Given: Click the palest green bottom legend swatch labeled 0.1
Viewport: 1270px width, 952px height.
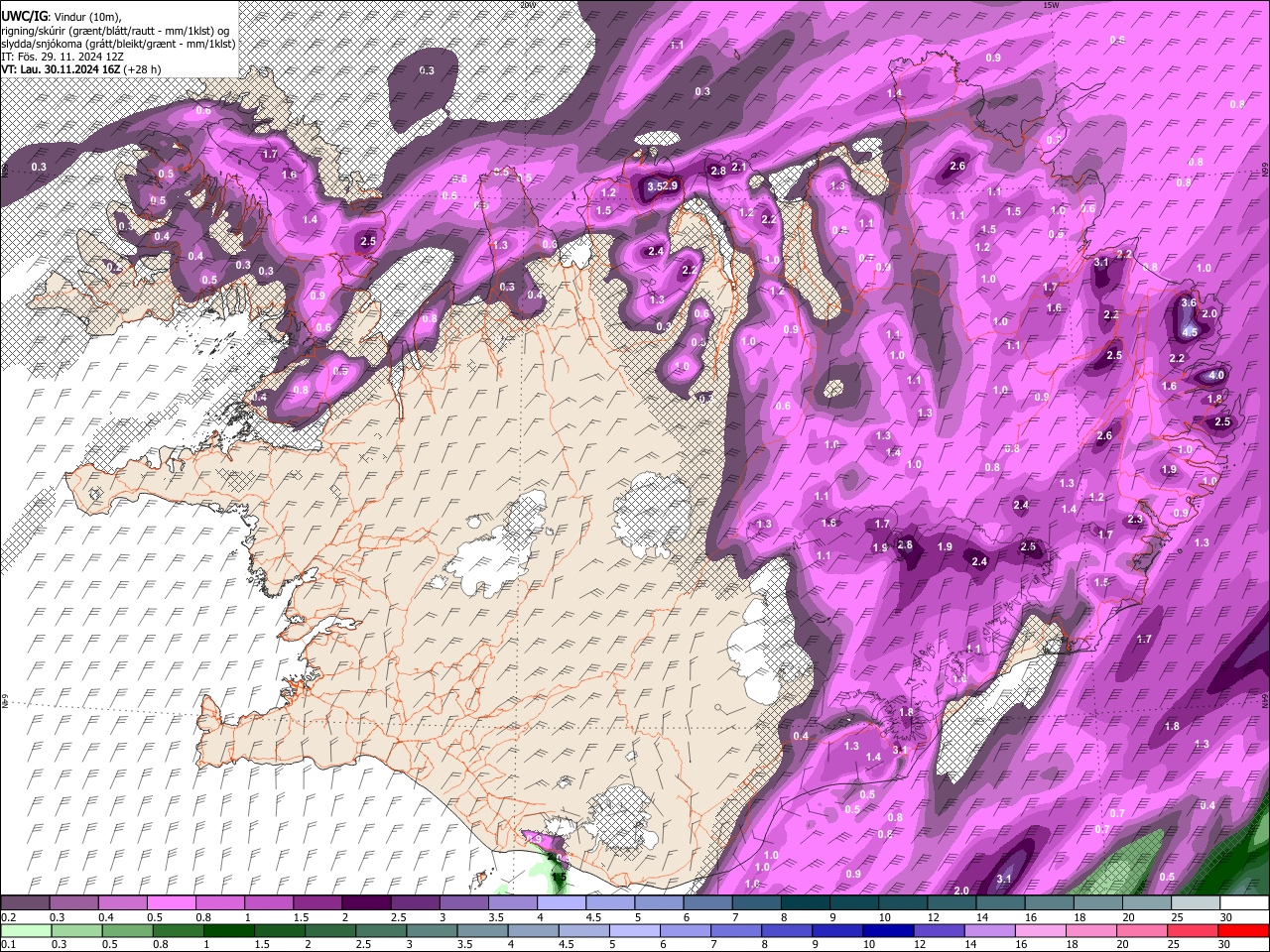Looking at the screenshot, I should click(x=26, y=930).
